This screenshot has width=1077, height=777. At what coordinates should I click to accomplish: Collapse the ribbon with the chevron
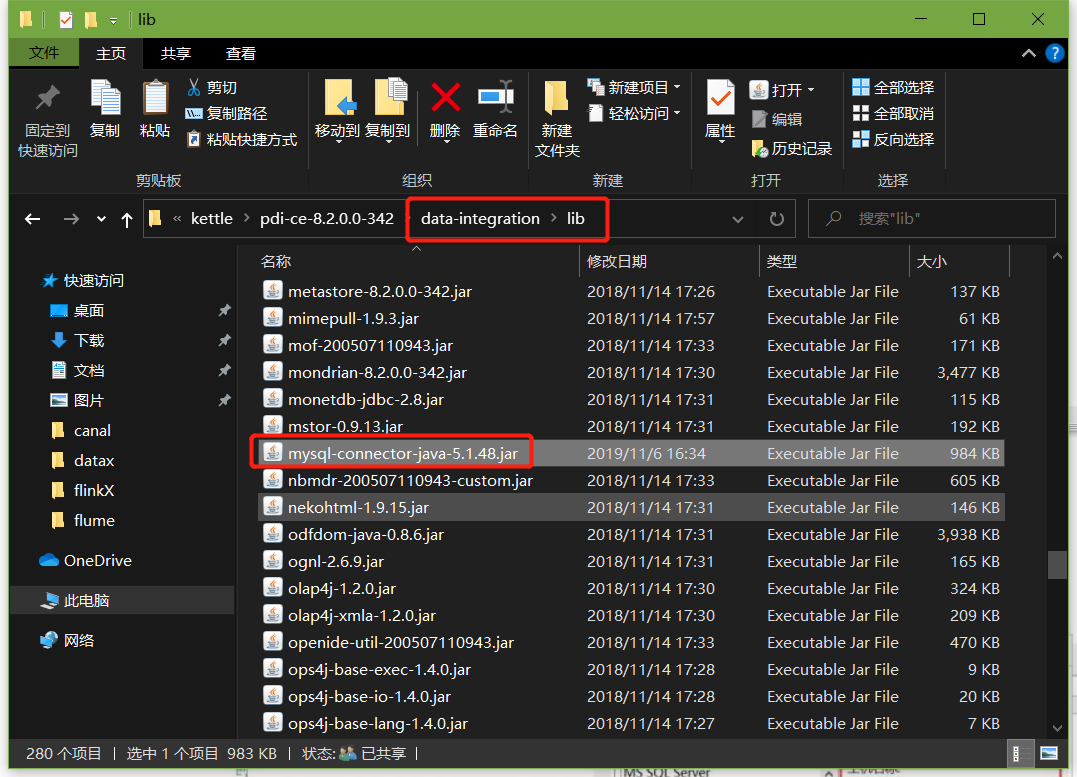pyautogui.click(x=1028, y=53)
